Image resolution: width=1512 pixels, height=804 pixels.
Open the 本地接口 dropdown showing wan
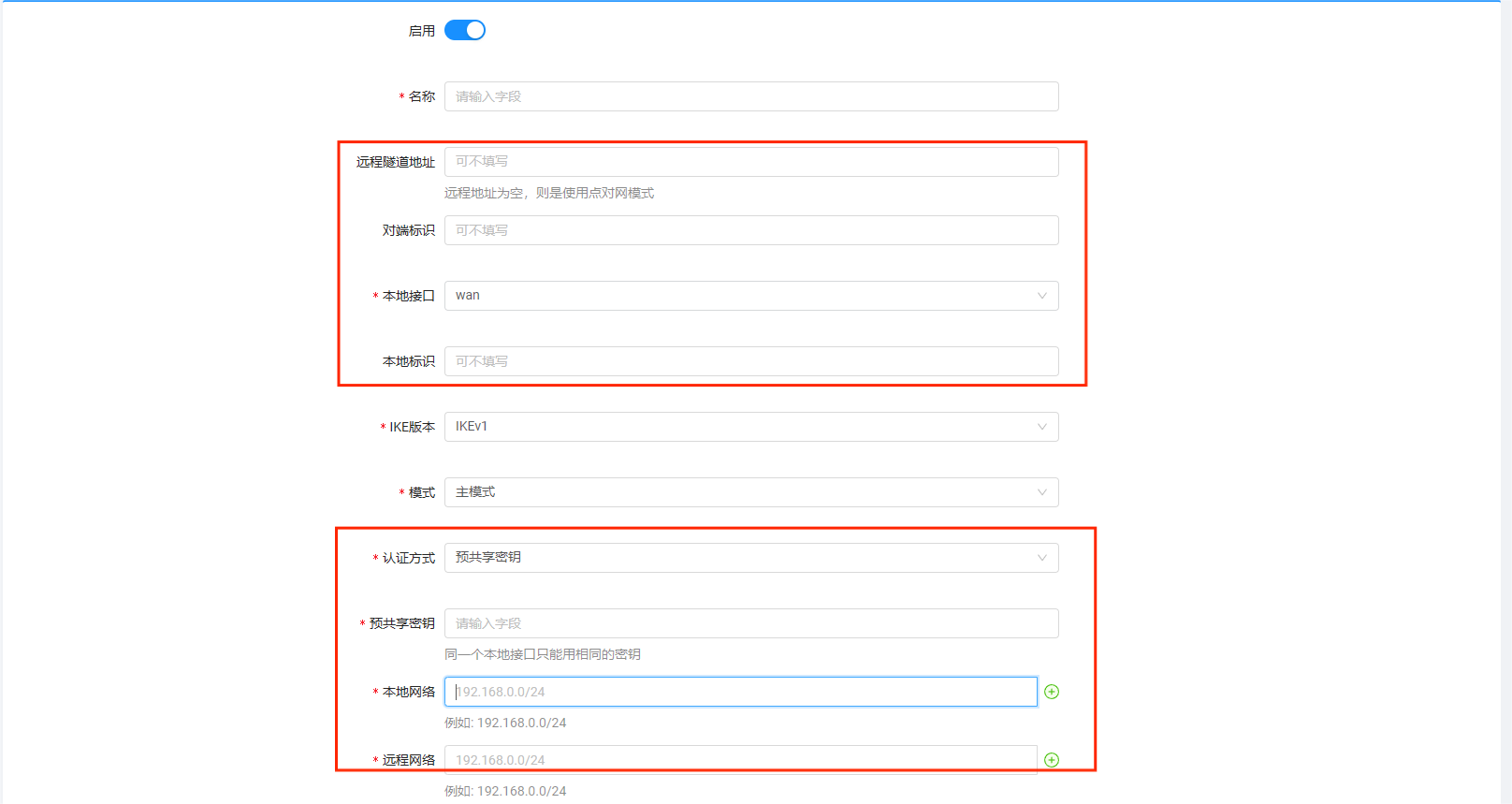coord(739,296)
